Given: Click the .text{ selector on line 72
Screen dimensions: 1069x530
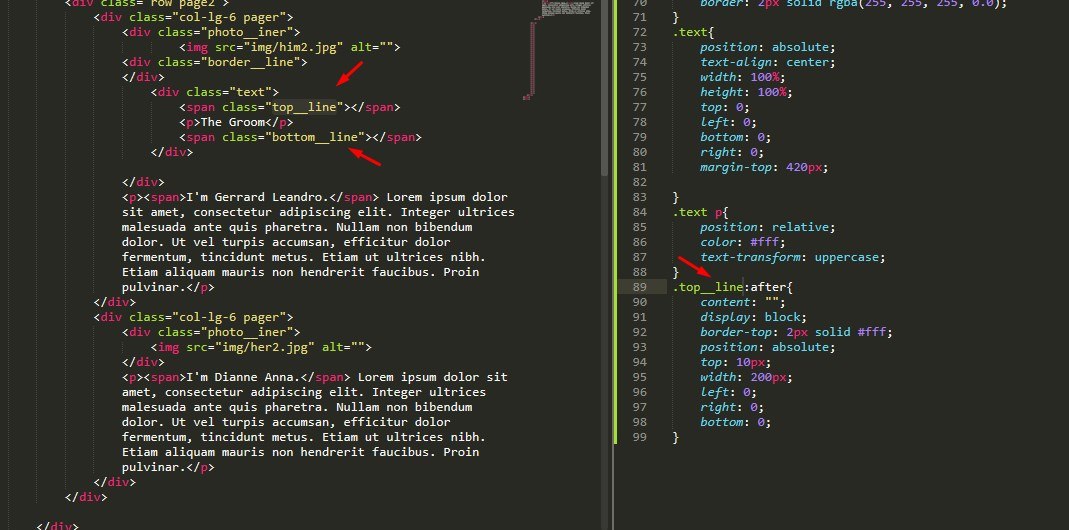Looking at the screenshot, I should coord(693,32).
